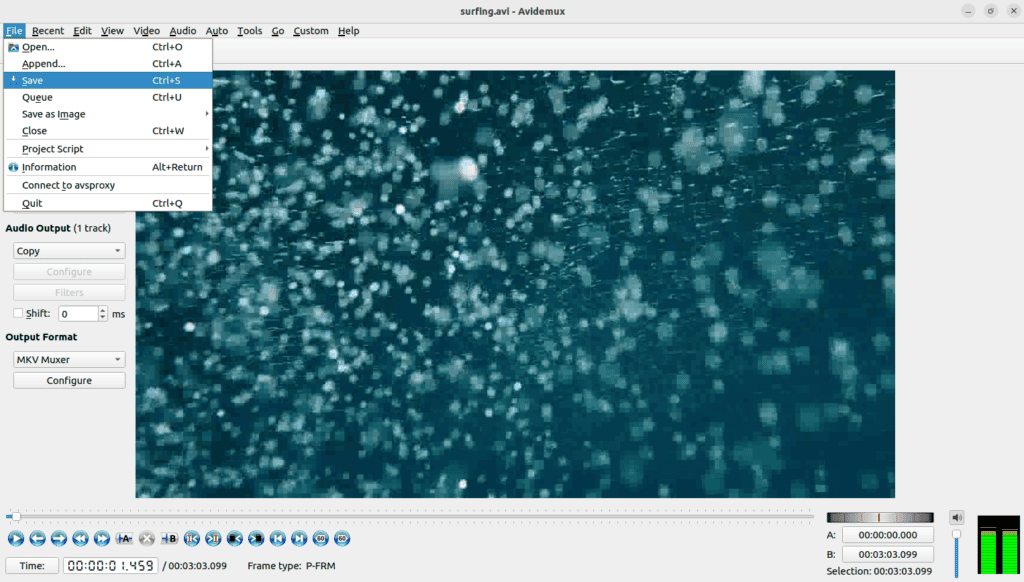Jump to next keyframe (double right arrow)
Viewport: 1024px width, 582px height.
pos(102,539)
